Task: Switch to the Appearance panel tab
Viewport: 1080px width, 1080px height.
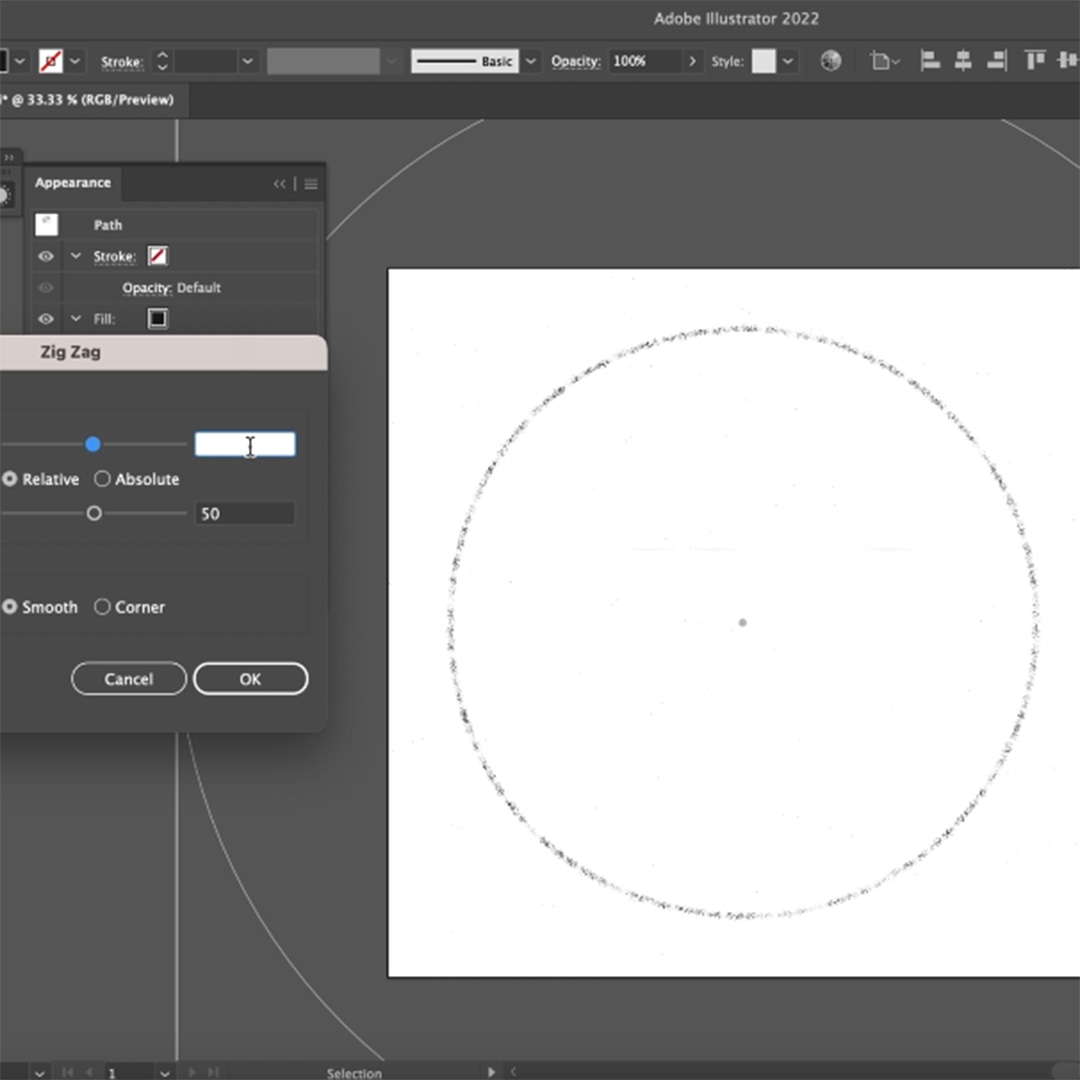Action: click(x=73, y=183)
